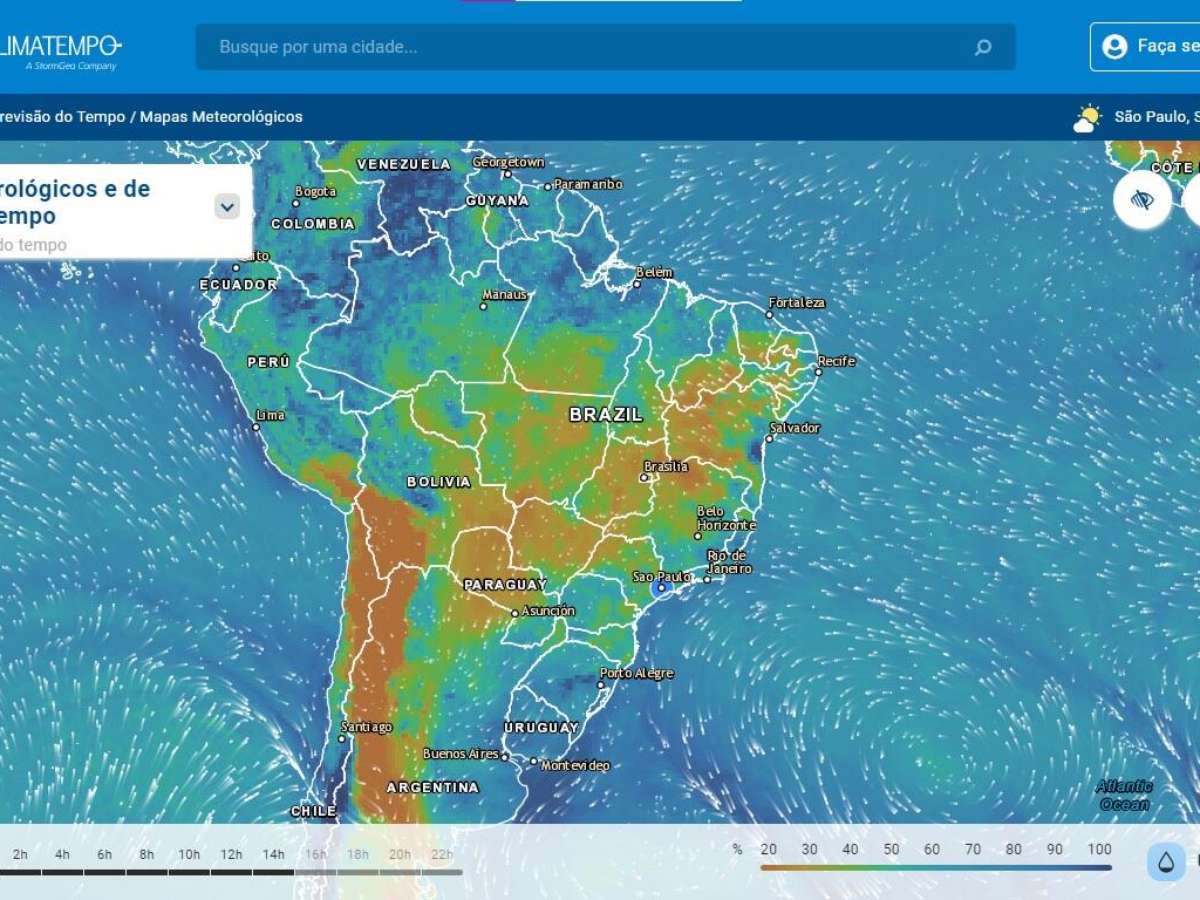This screenshot has height=900, width=1200.
Task: Select the humidity water-drop layer icon
Action: pos(1166,862)
